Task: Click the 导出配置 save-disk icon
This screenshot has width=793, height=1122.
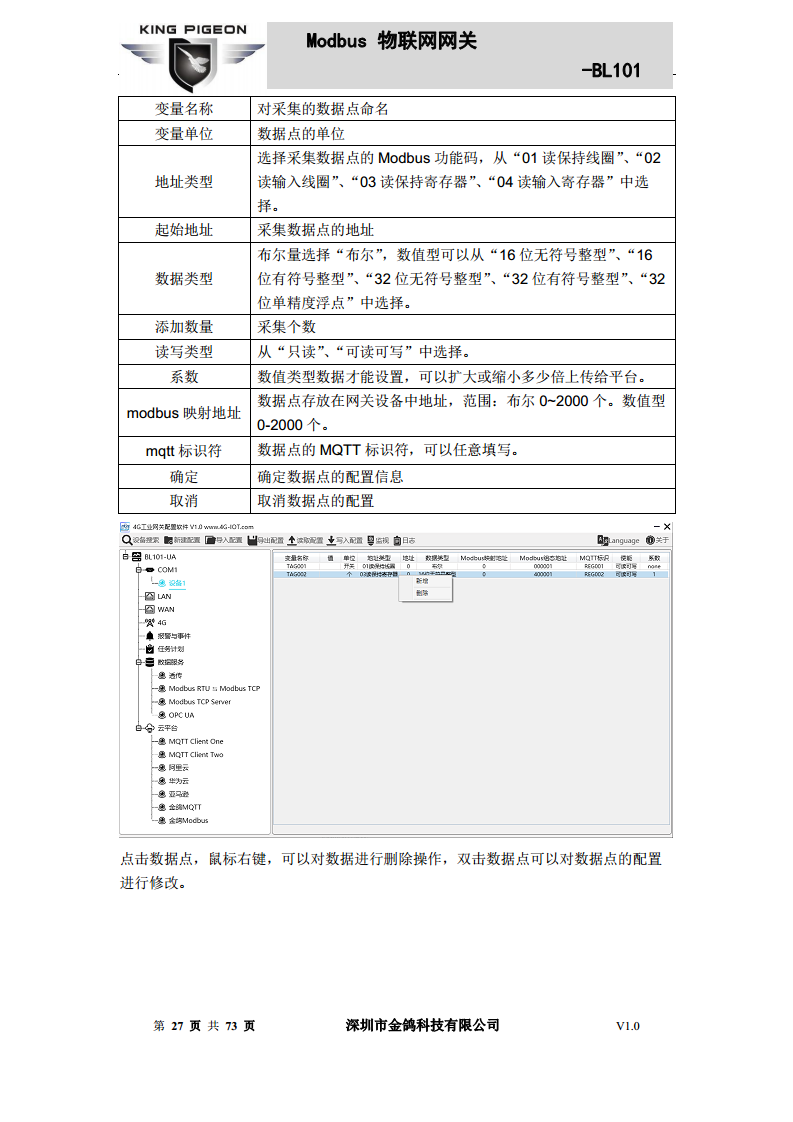Action: [253, 540]
